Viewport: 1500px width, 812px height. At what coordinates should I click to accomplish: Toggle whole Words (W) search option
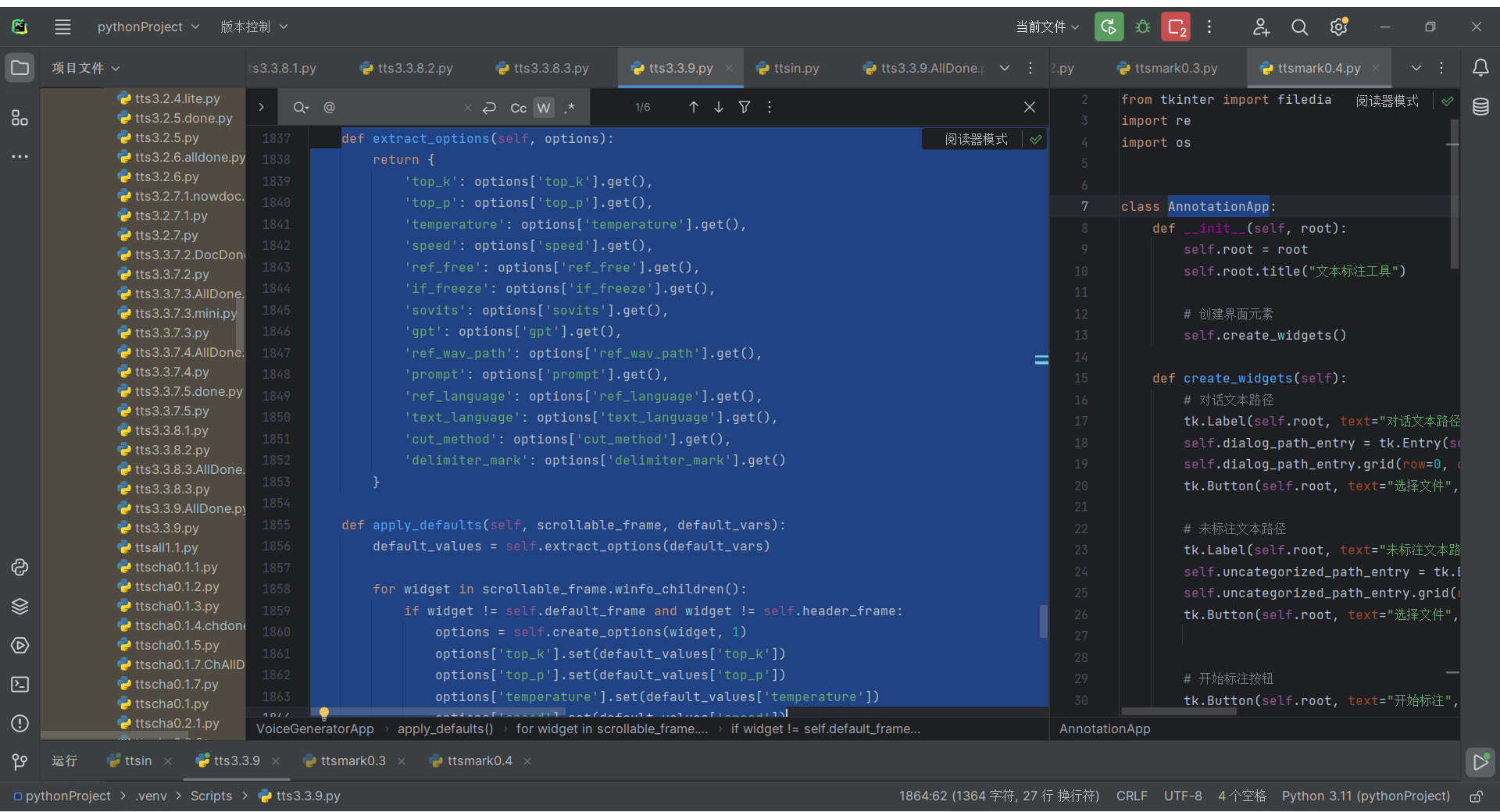544,108
